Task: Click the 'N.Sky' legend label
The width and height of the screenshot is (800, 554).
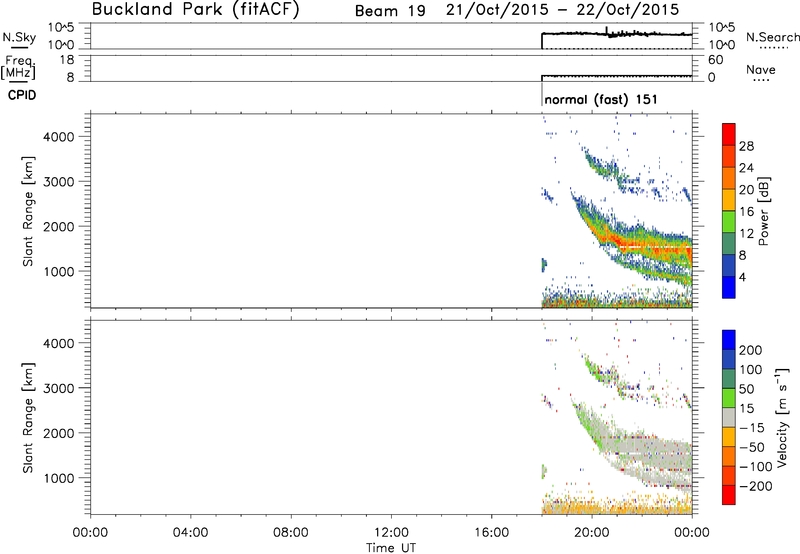Action: [19, 37]
